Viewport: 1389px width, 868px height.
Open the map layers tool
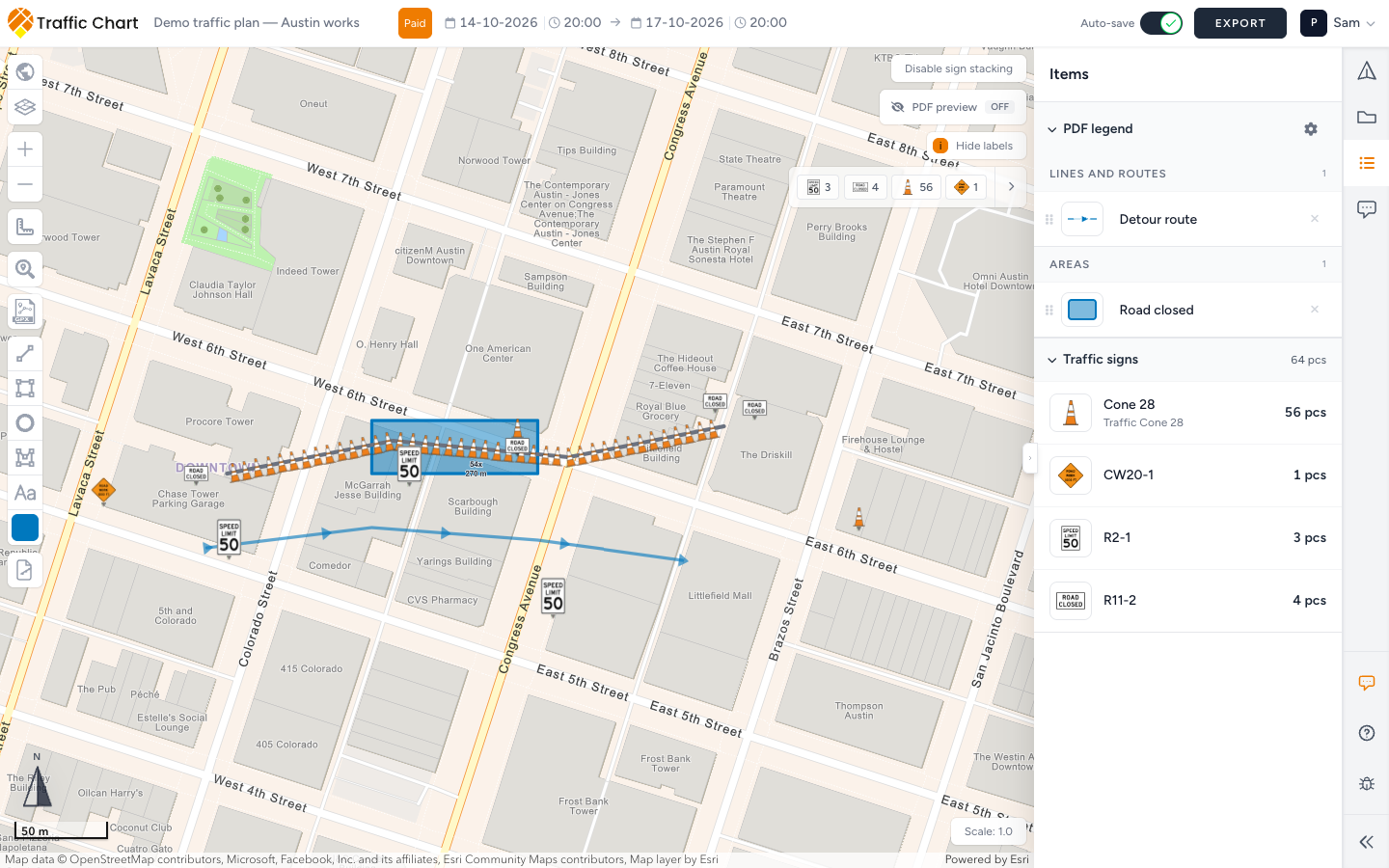pos(25,107)
